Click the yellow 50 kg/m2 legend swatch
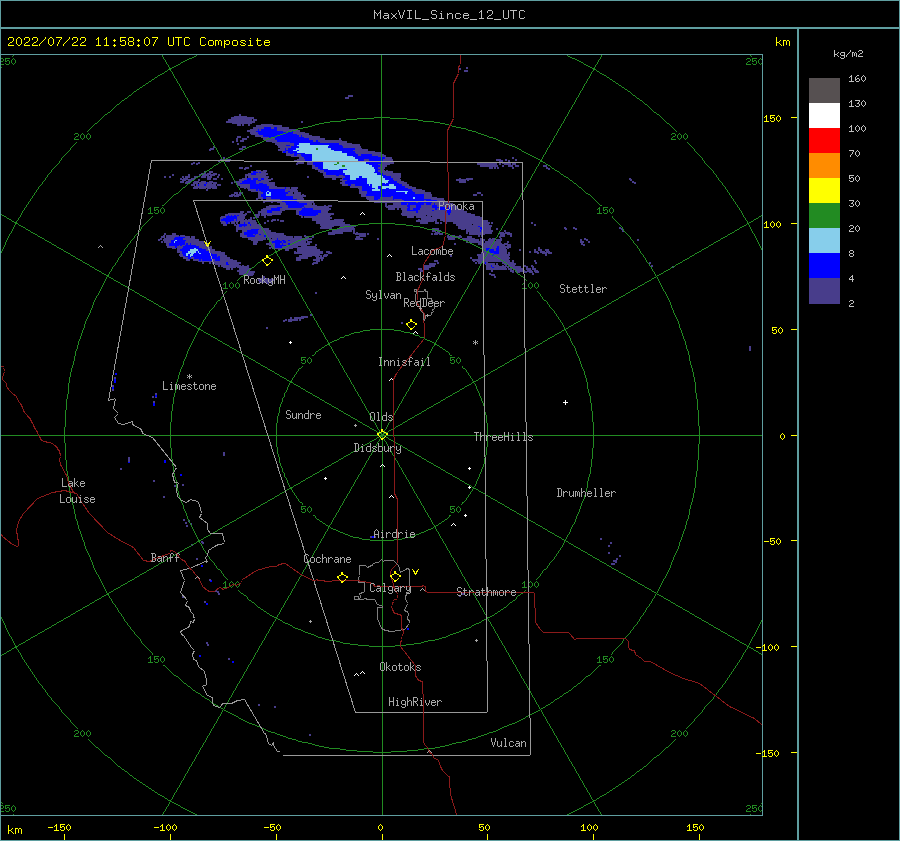Viewport: 900px width, 841px height. [824, 191]
